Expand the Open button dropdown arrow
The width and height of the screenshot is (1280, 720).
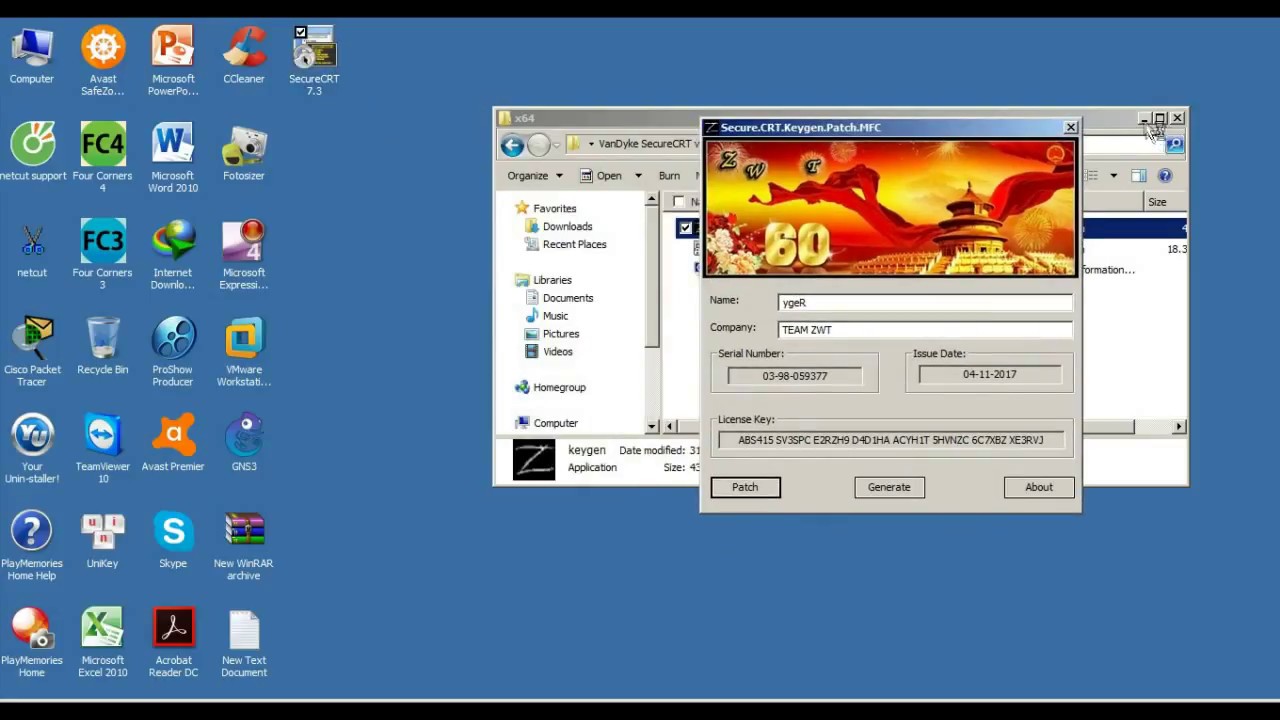click(x=638, y=176)
